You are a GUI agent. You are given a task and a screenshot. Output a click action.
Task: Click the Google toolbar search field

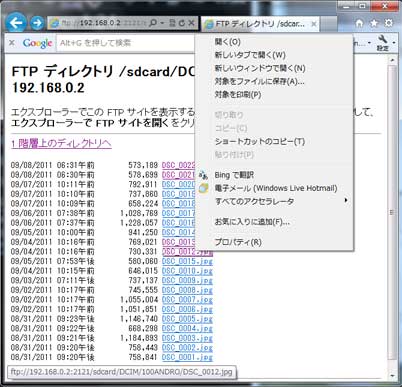tap(126, 43)
